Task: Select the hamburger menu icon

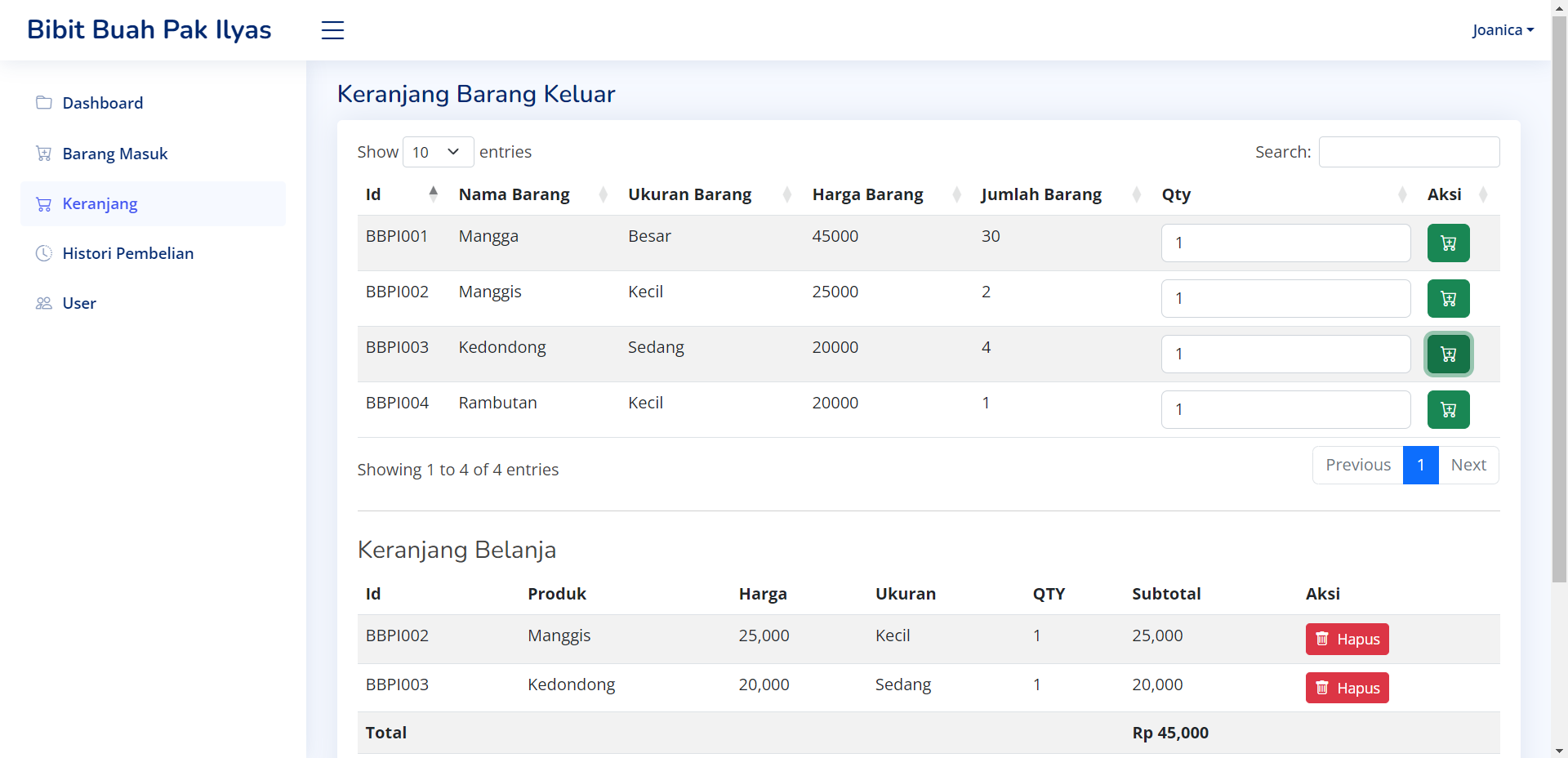Action: click(x=332, y=30)
